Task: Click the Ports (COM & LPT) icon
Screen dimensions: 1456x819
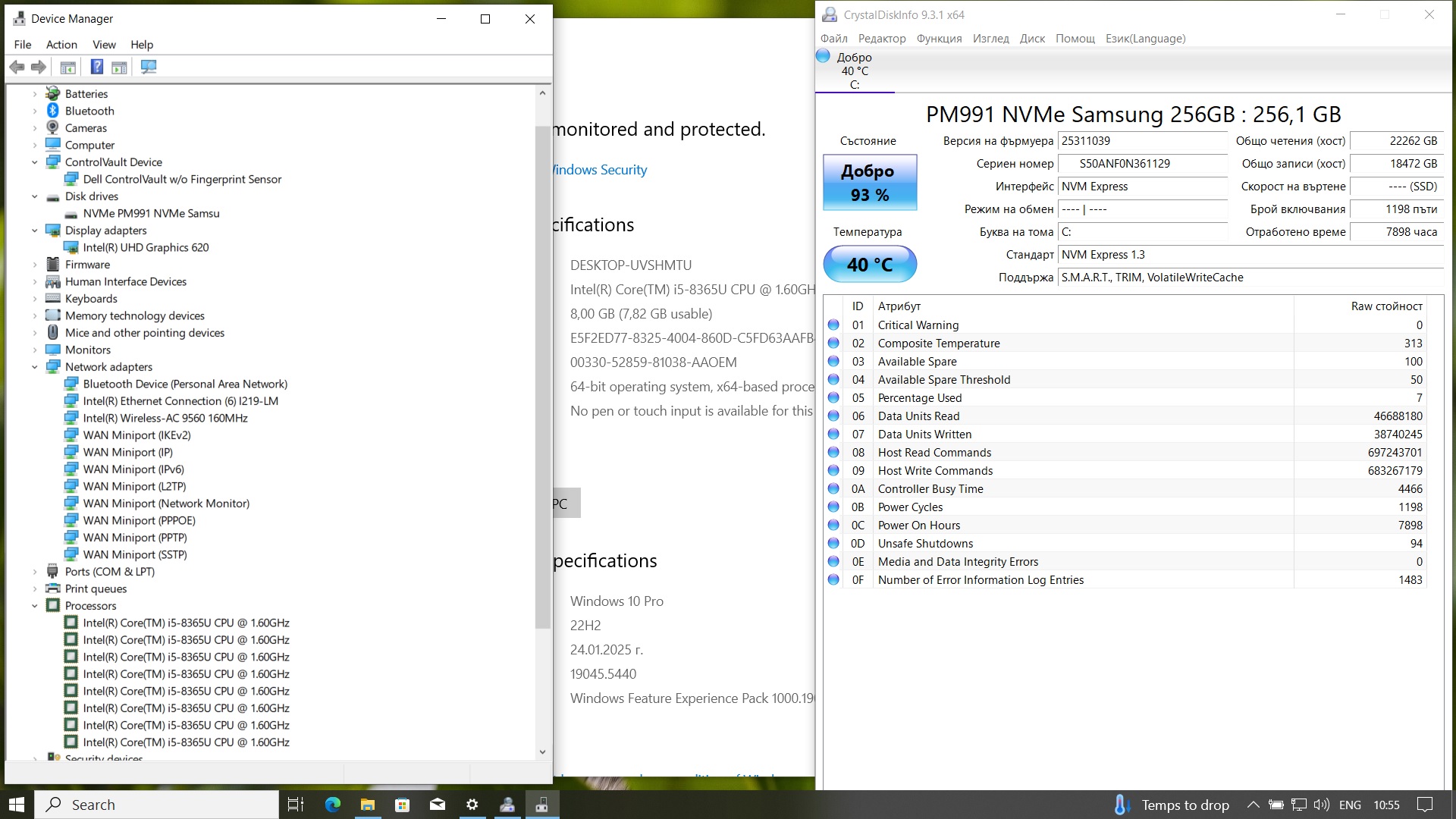Action: tap(52, 572)
